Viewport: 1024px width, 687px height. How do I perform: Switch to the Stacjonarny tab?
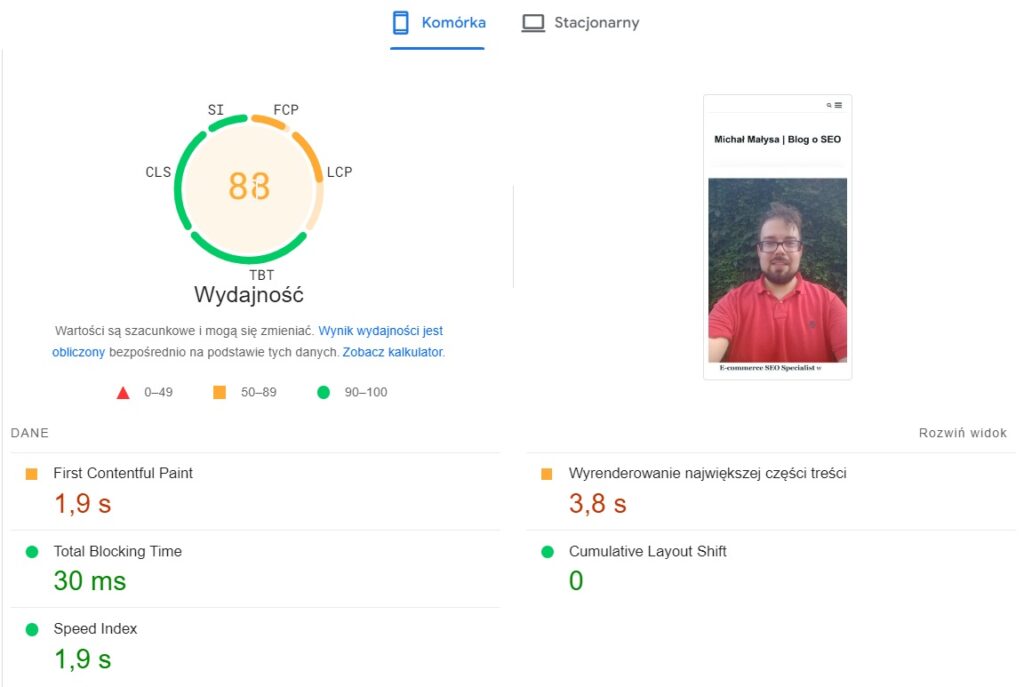click(580, 21)
